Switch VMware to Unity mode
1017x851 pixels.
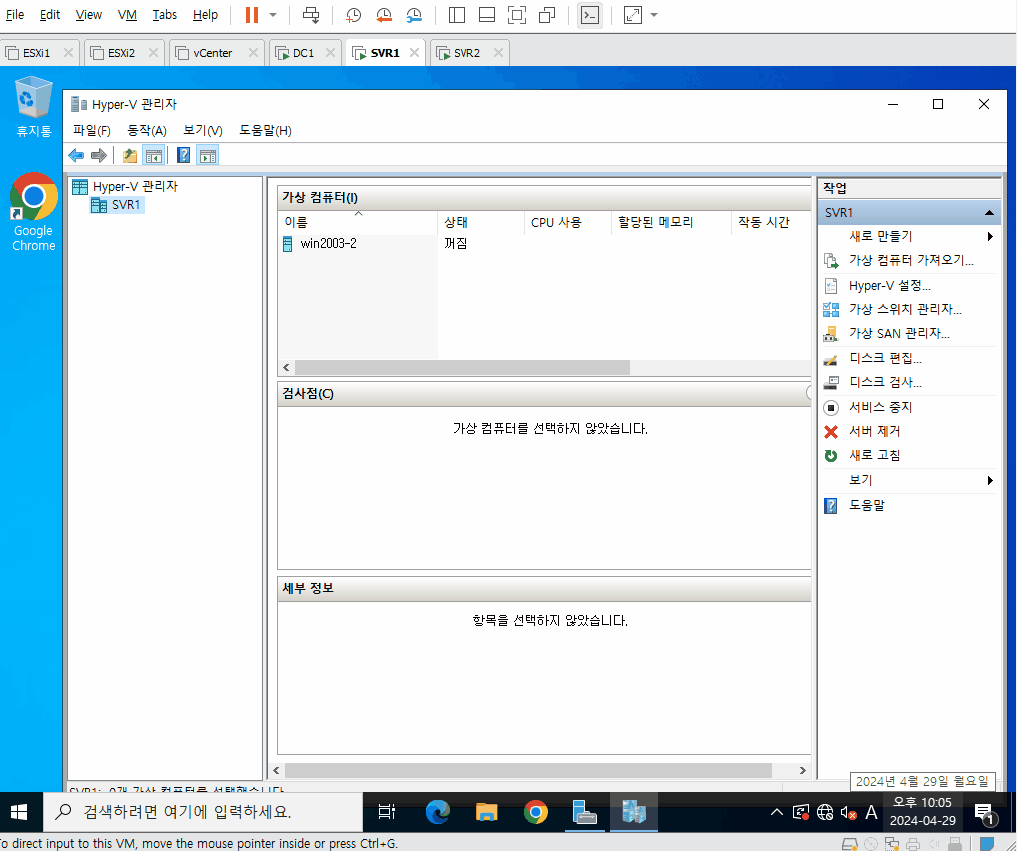547,15
